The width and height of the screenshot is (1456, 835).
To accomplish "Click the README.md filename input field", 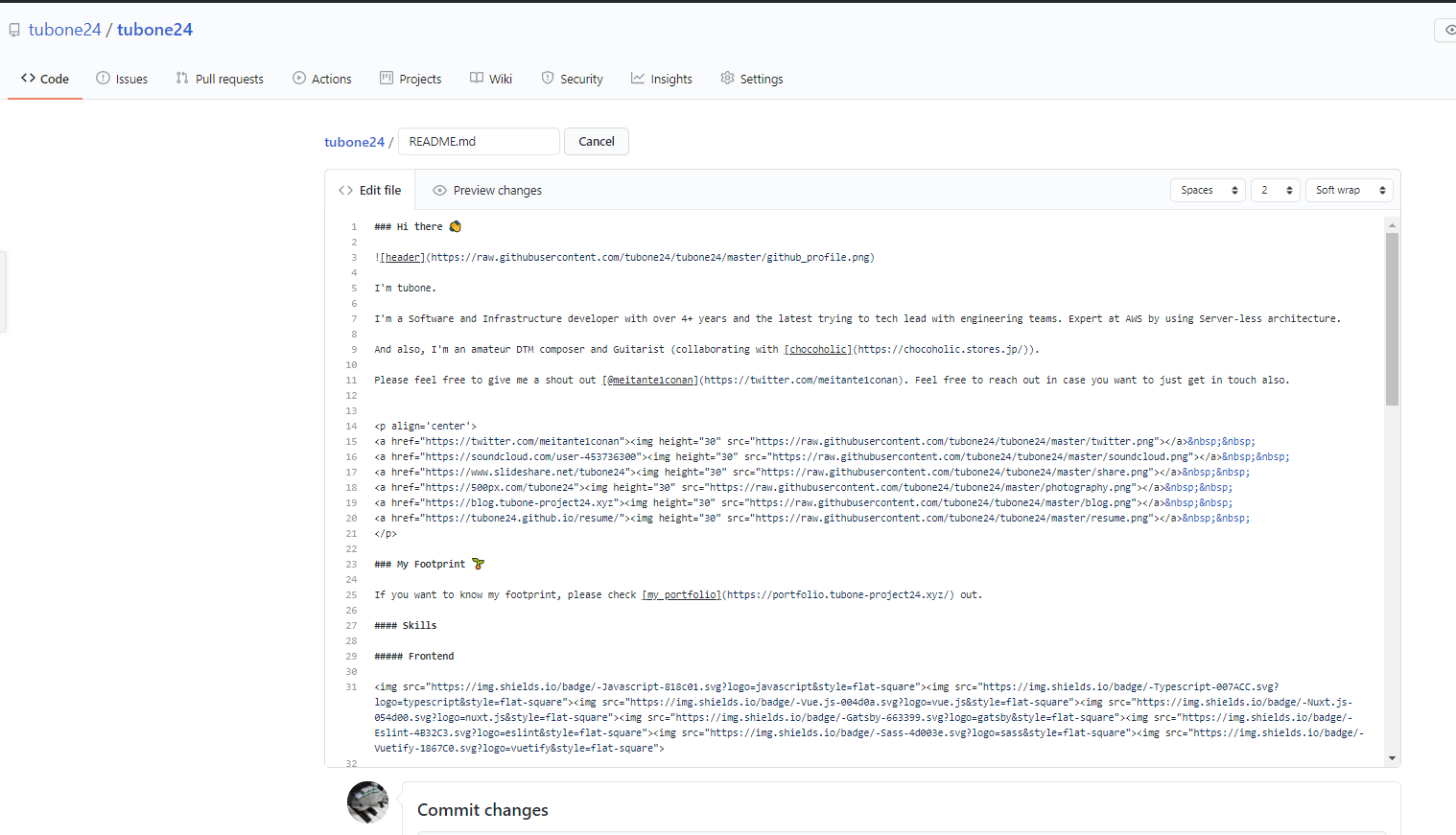I will (478, 141).
